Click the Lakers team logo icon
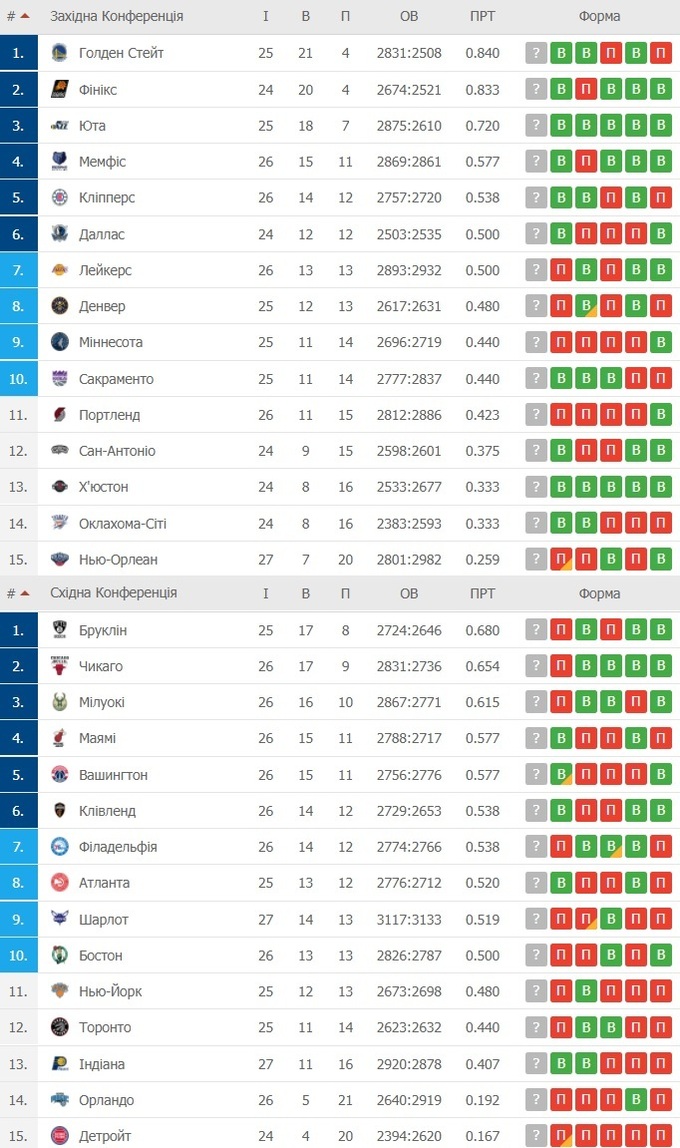 pyautogui.click(x=60, y=270)
